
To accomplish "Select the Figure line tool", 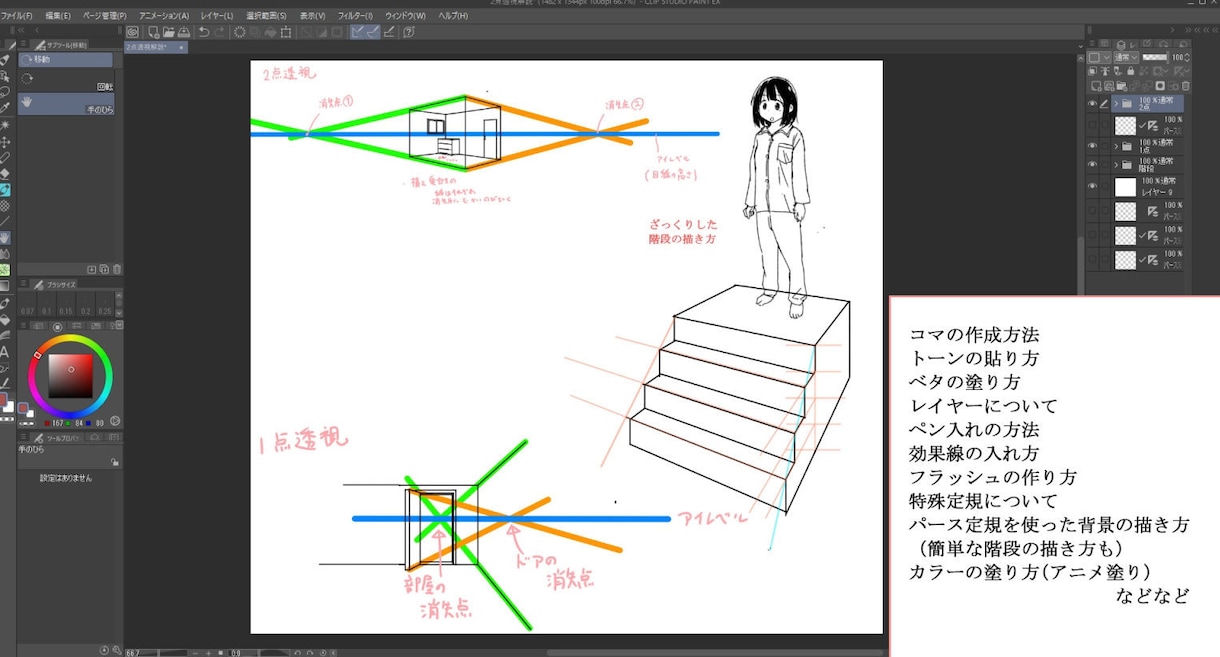I will (x=5, y=221).
